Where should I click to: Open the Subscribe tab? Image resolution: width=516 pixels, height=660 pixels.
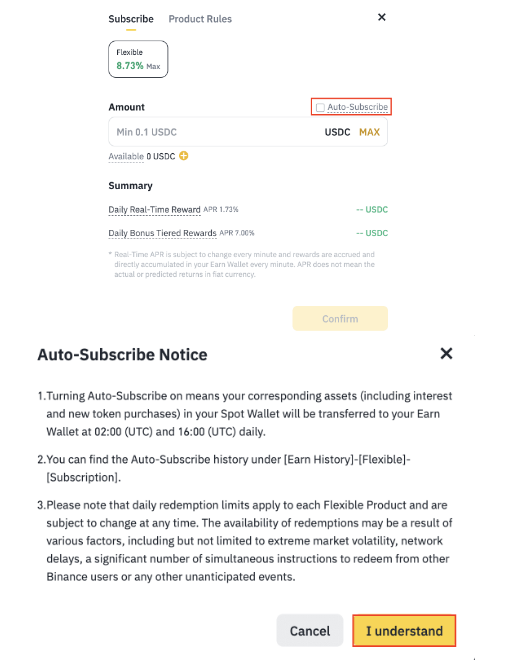coord(131,19)
